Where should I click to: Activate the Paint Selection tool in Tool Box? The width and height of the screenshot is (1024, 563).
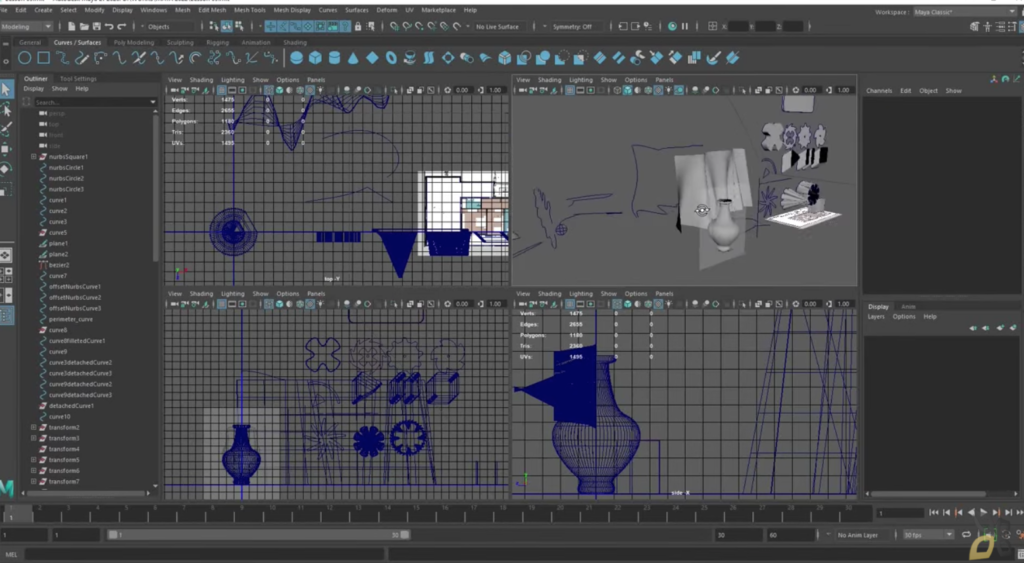(6, 129)
